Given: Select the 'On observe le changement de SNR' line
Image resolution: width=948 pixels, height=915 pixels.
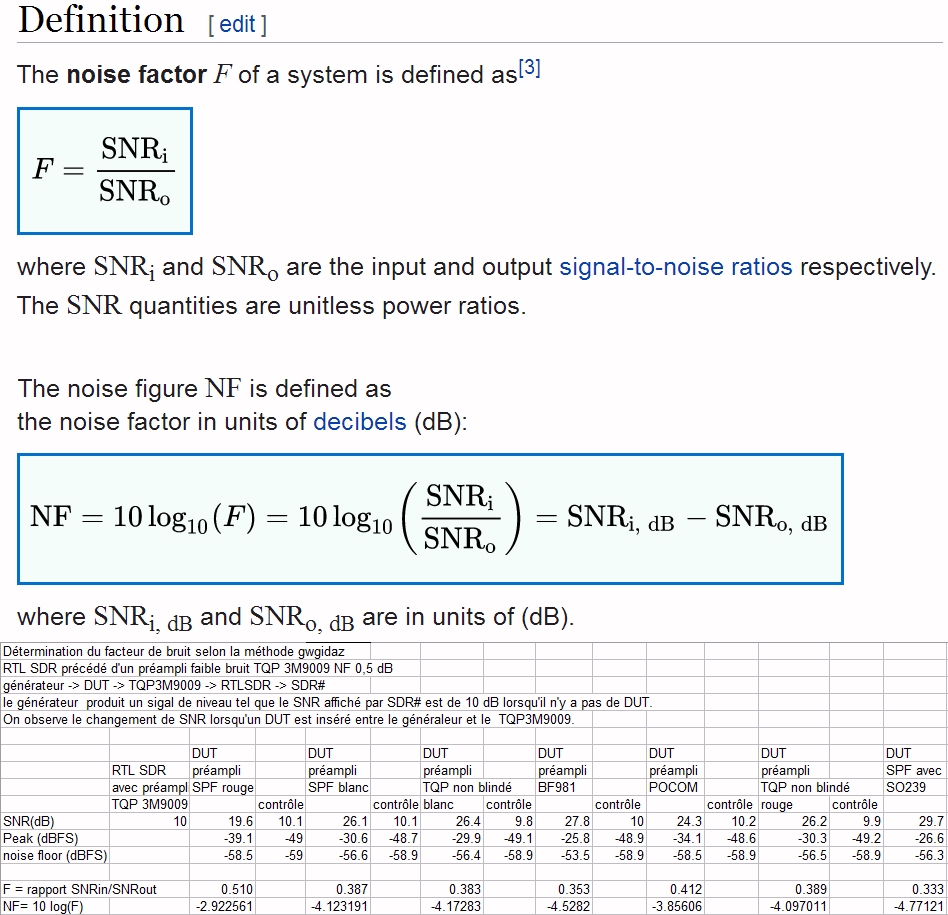Looking at the screenshot, I should pyautogui.click(x=288, y=719).
